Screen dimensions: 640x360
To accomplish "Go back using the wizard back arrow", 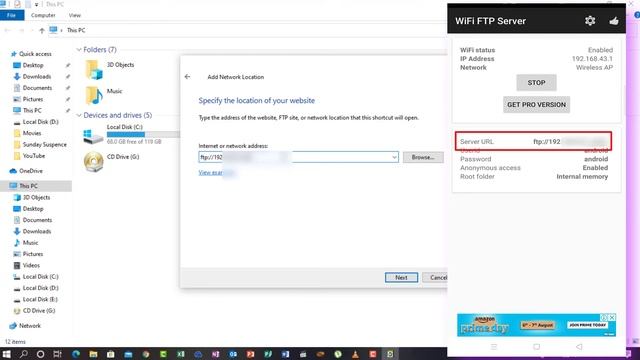I will [187, 77].
